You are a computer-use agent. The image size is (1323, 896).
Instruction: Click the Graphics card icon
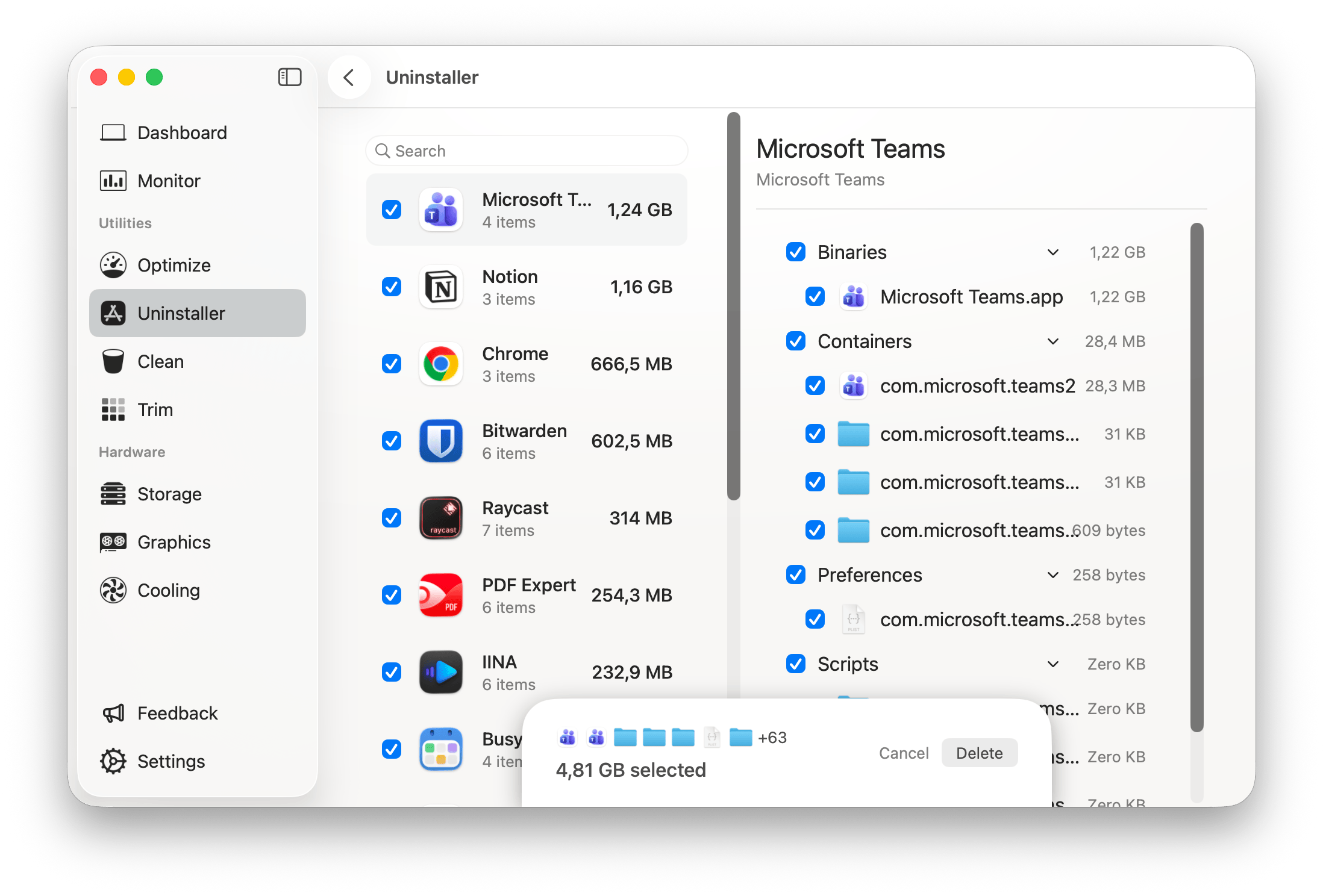point(113,542)
